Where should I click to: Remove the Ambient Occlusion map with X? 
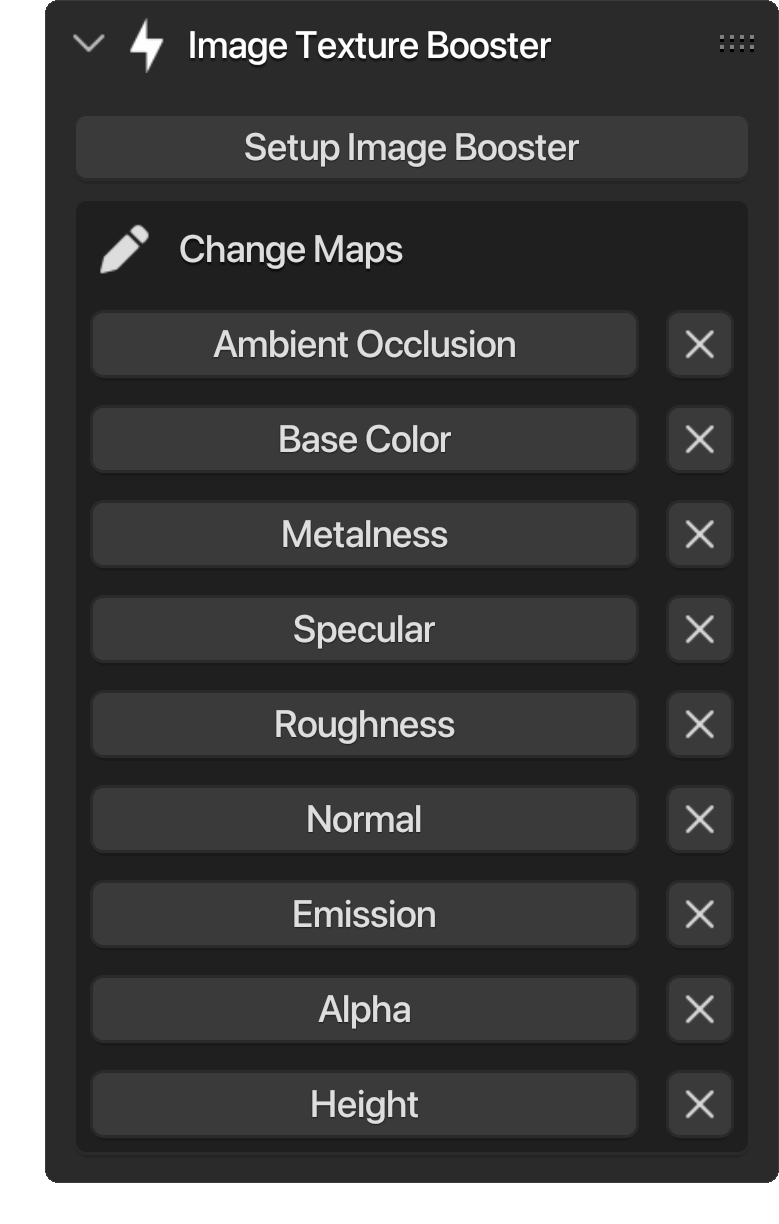point(700,345)
